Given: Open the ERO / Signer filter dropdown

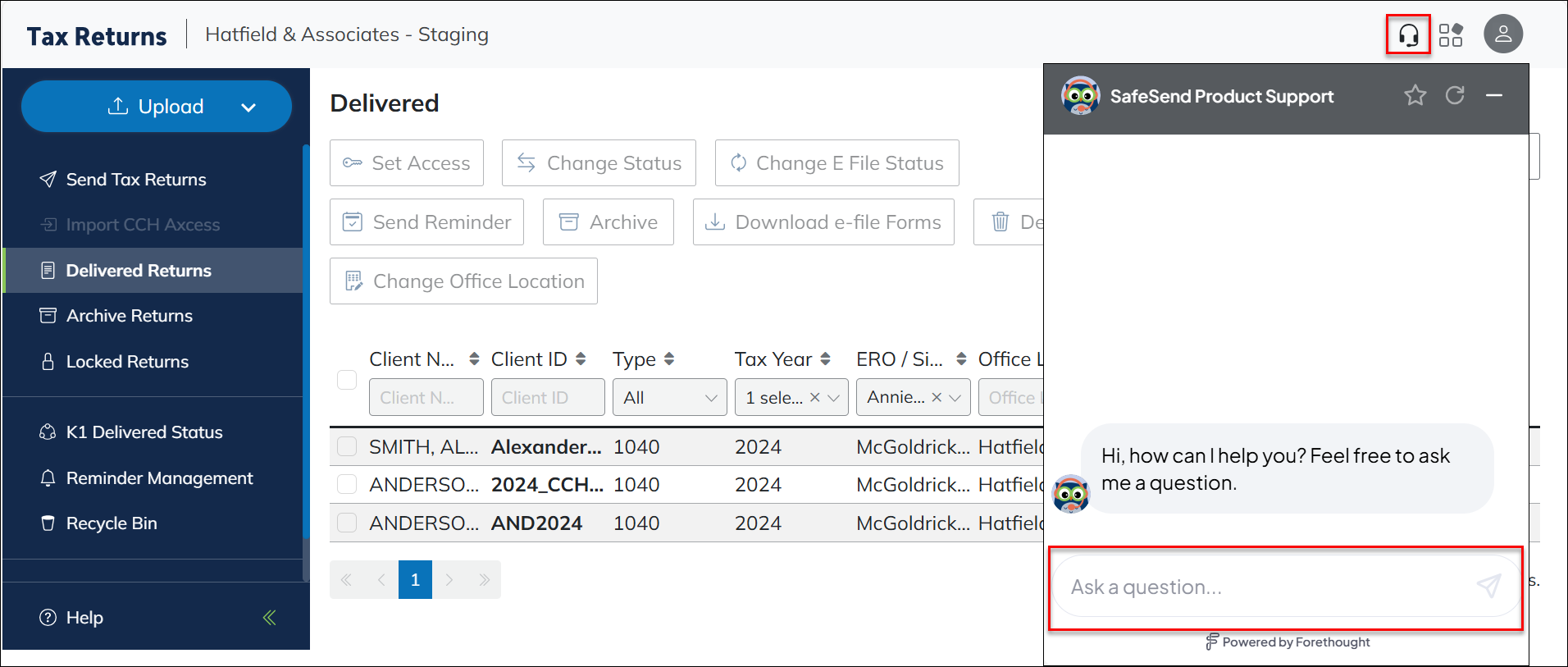Looking at the screenshot, I should (955, 398).
